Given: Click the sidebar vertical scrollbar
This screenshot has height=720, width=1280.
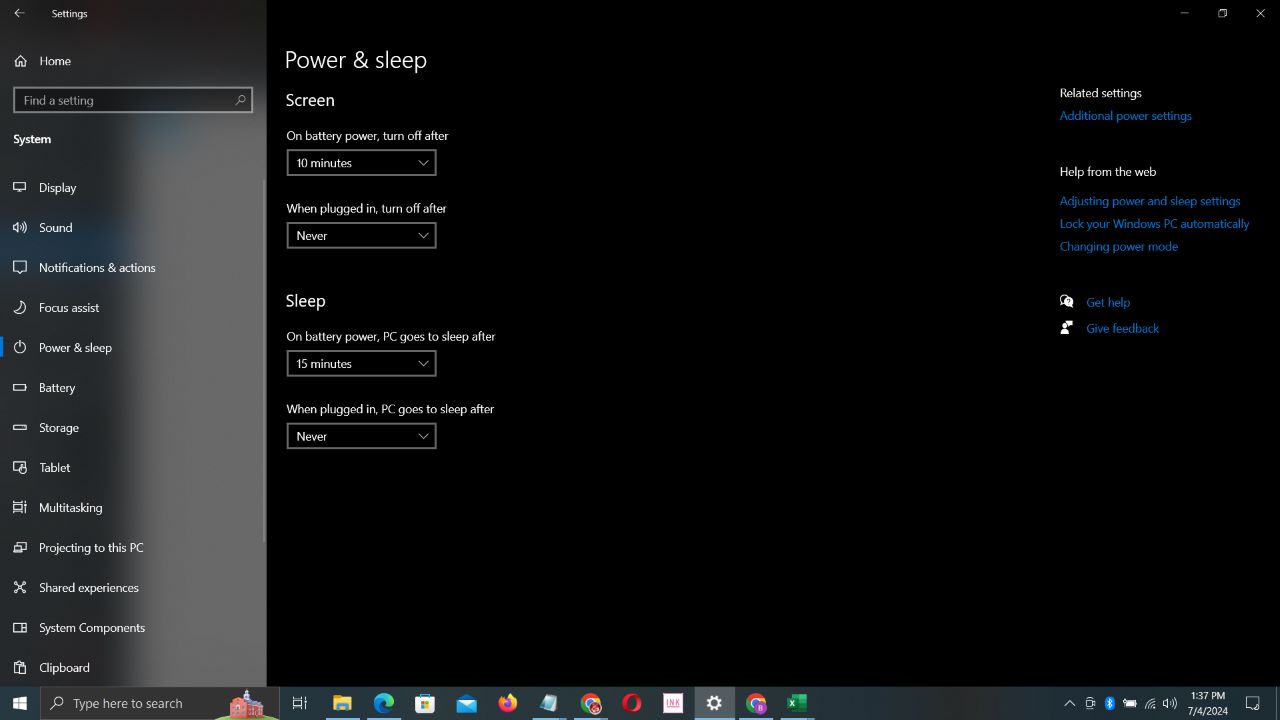Looking at the screenshot, I should pyautogui.click(x=264, y=360).
